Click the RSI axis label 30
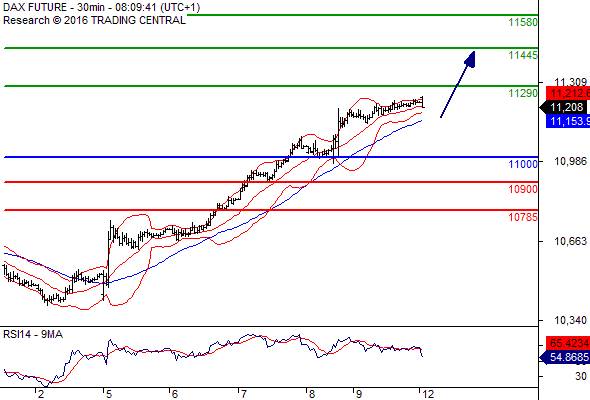 click(x=581, y=376)
